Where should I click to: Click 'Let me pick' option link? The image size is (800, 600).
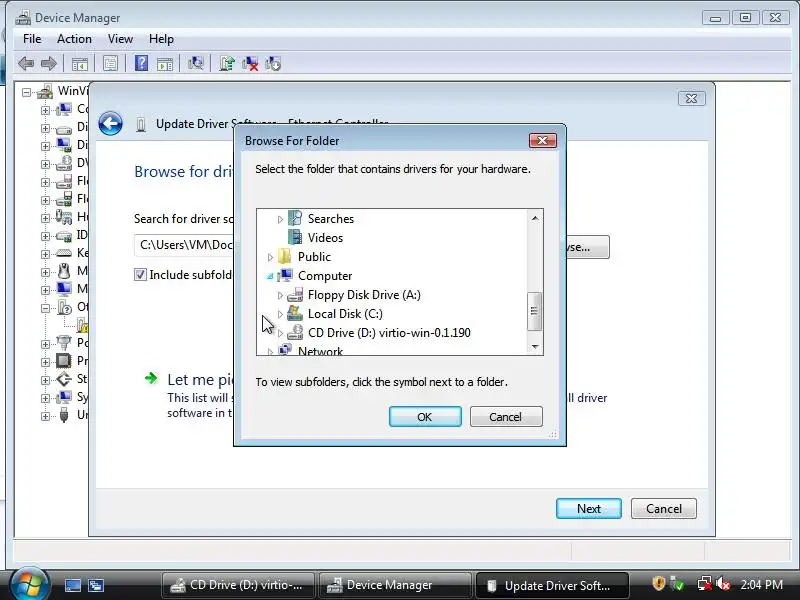[x=201, y=380]
